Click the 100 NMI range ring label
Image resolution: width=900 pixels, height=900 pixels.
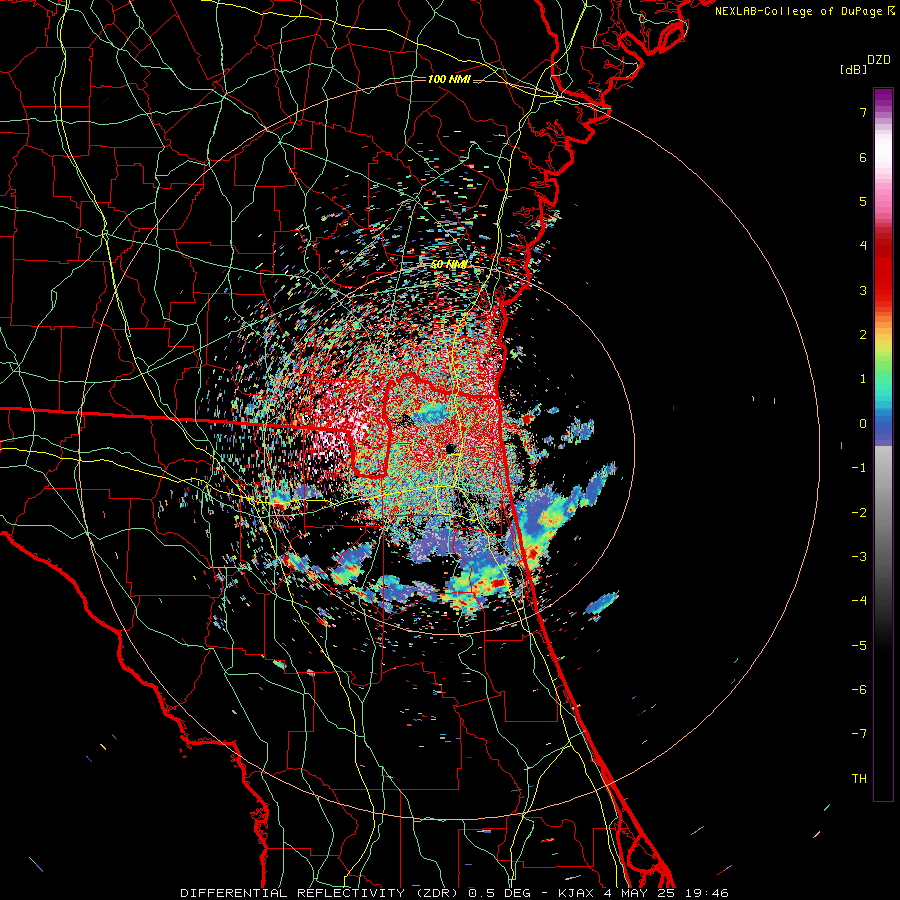pyautogui.click(x=449, y=79)
